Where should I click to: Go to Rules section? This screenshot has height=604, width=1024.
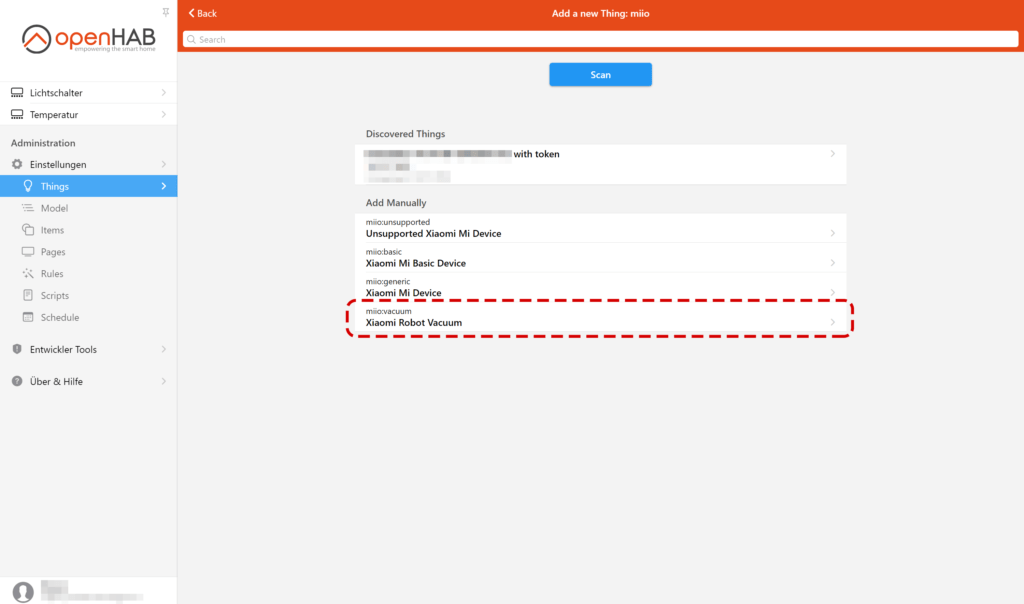tap(88, 274)
